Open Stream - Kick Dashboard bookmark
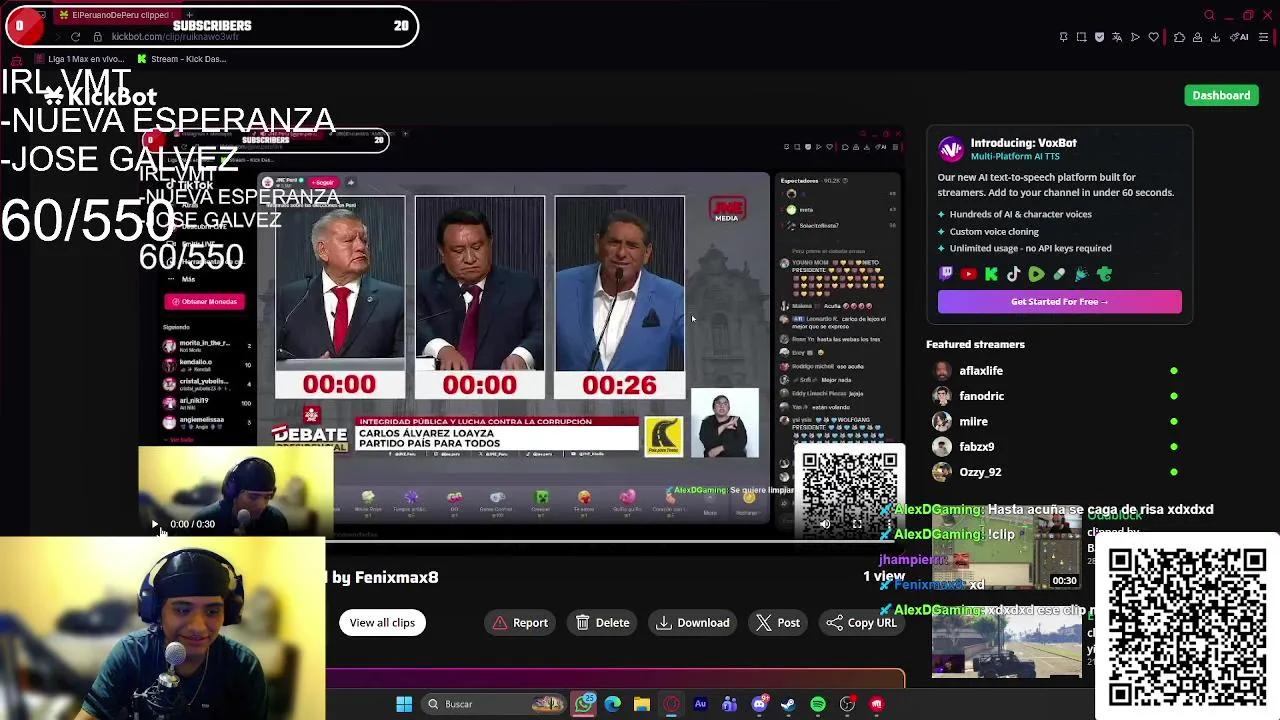Screen dimensions: 1280x720 click(x=181, y=59)
